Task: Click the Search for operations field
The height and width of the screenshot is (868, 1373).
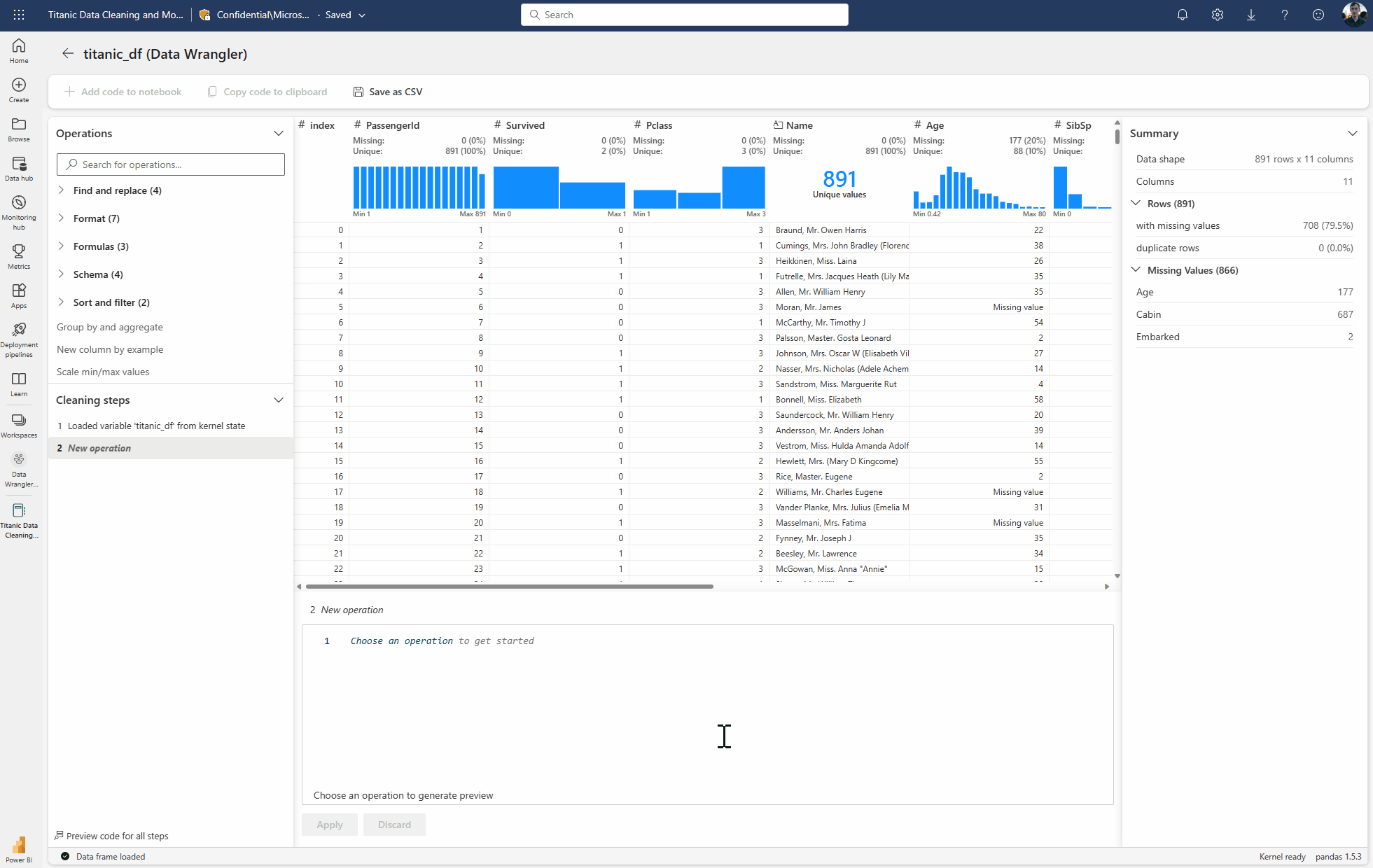Action: click(x=171, y=164)
